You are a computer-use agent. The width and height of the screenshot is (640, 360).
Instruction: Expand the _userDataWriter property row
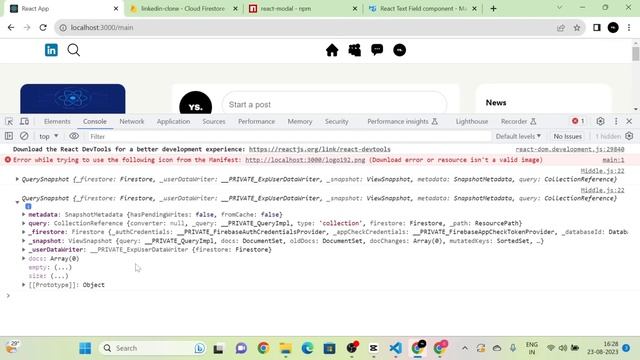click(24, 249)
